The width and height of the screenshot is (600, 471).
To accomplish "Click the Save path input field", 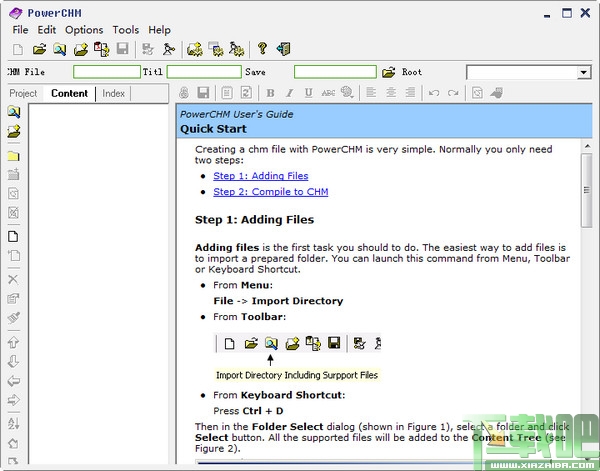I will [335, 72].
